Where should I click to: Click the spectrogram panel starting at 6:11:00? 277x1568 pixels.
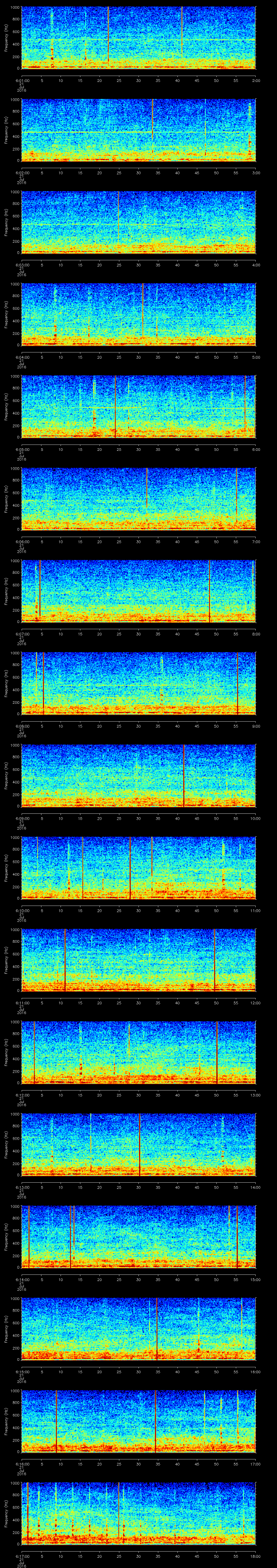tap(139, 960)
